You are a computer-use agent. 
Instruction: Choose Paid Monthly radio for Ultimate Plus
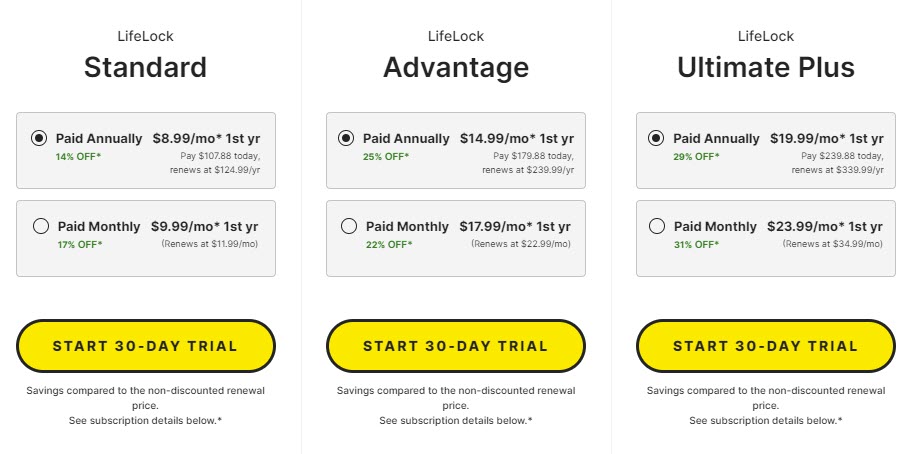coord(657,226)
